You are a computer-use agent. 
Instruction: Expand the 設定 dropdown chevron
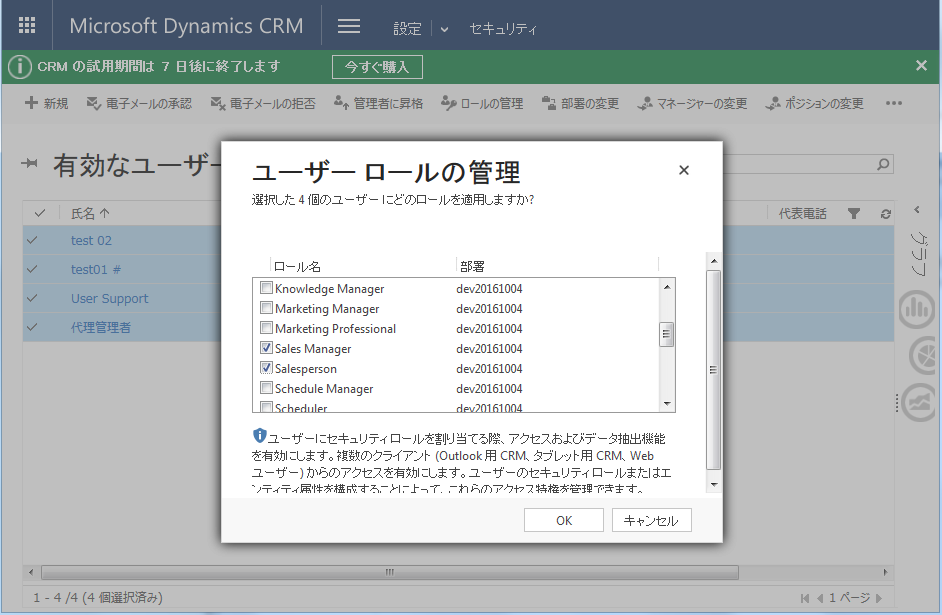444,29
